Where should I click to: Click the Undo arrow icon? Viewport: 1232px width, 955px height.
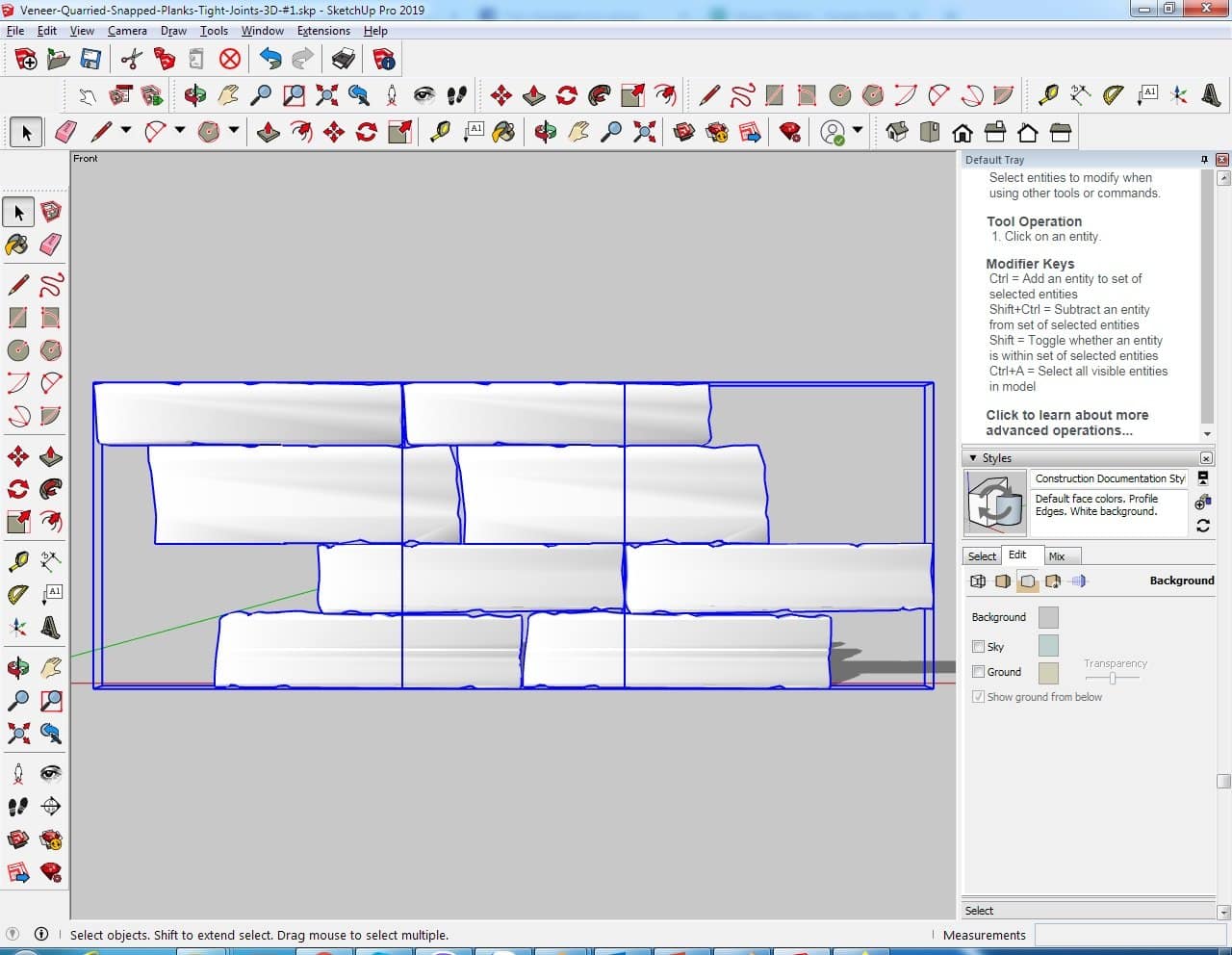pyautogui.click(x=270, y=60)
